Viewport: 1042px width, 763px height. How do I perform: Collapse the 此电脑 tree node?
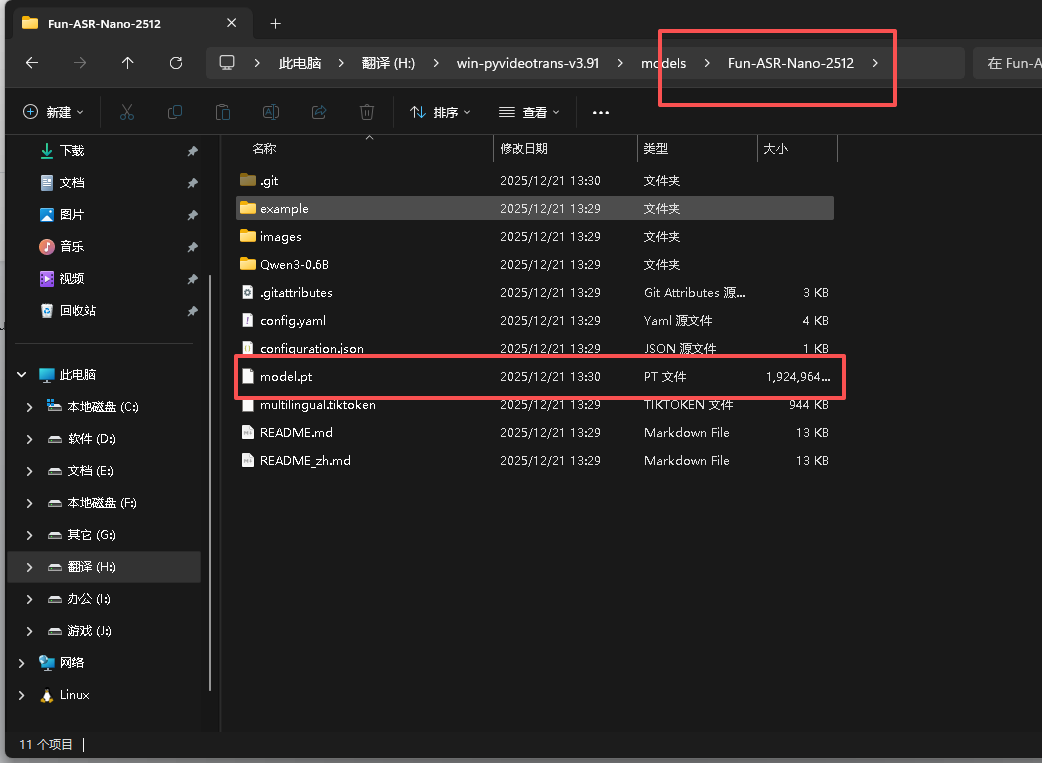[21, 375]
